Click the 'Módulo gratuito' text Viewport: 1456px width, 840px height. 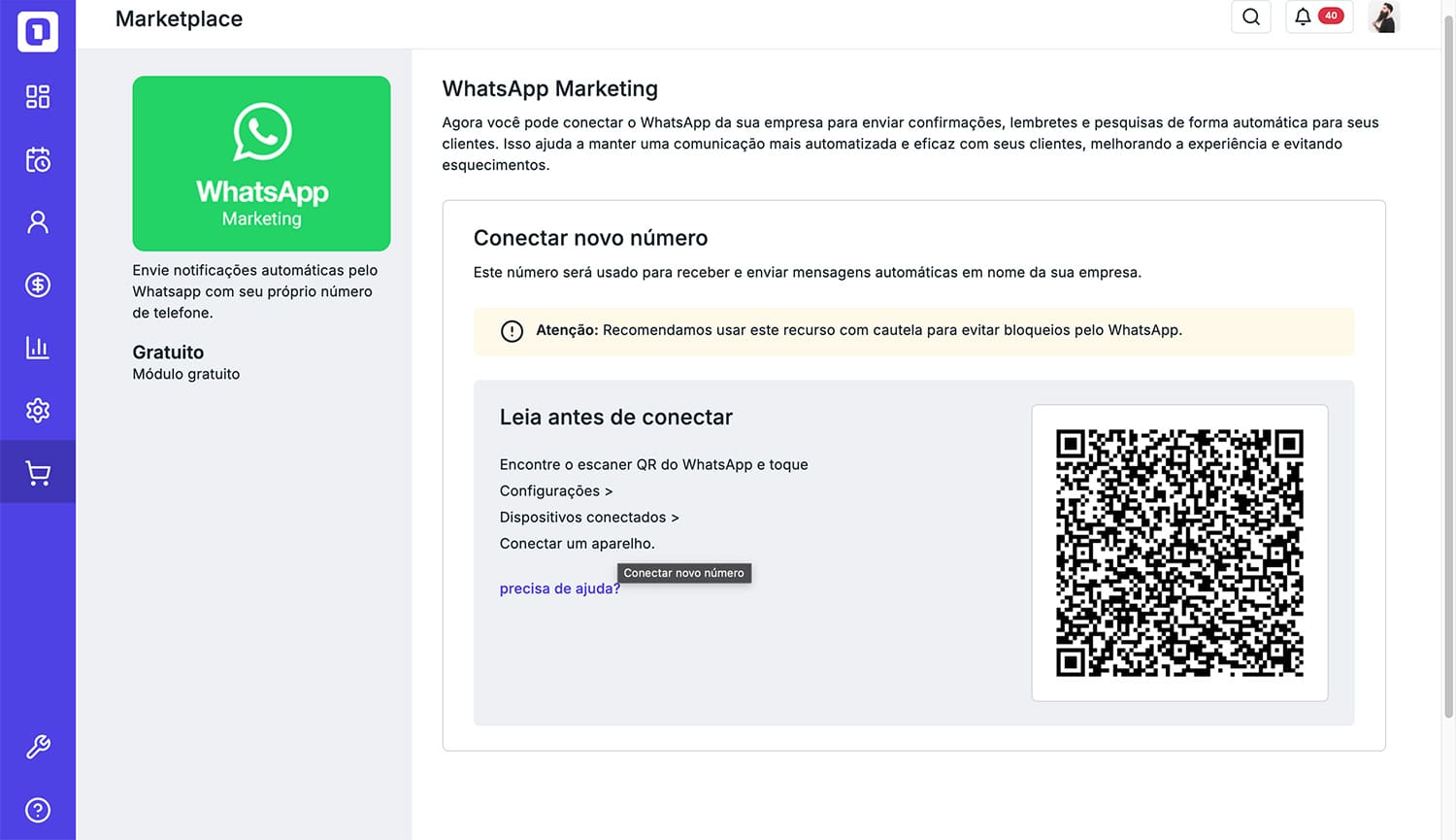pos(185,374)
